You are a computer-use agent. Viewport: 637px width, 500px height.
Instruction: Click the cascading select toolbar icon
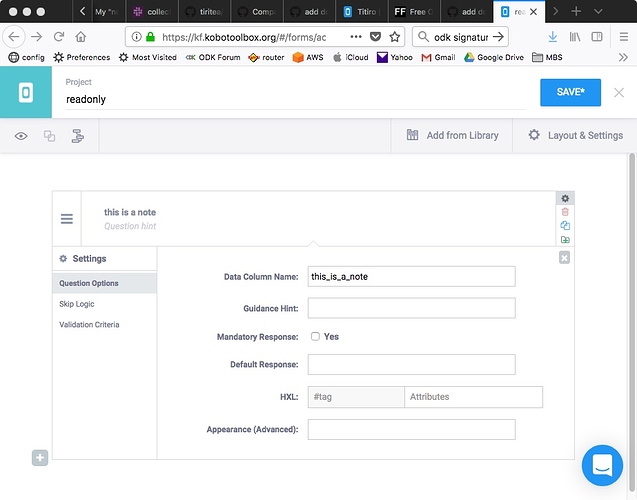pos(77,136)
